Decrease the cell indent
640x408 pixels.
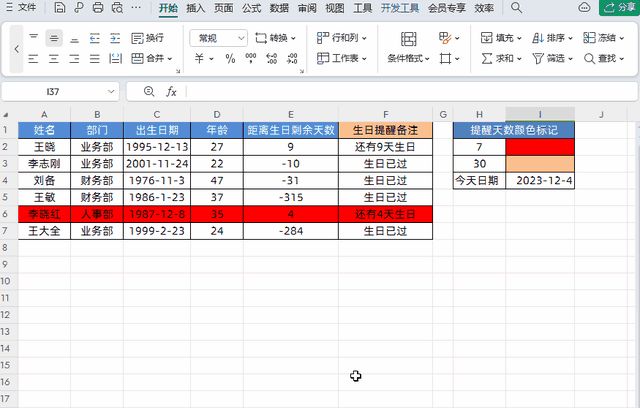[x=95, y=38]
